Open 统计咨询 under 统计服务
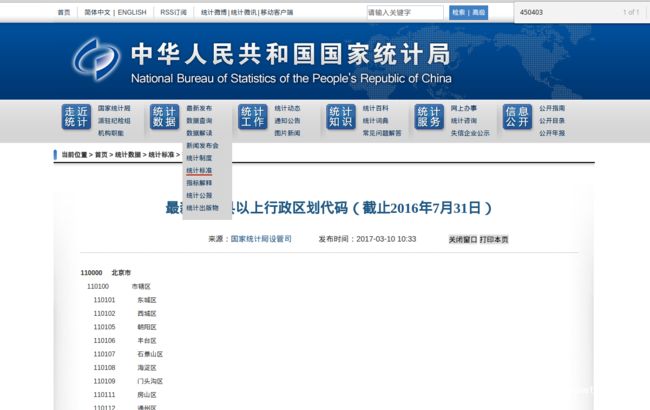Screen dimensions: 650x410 point(464,121)
